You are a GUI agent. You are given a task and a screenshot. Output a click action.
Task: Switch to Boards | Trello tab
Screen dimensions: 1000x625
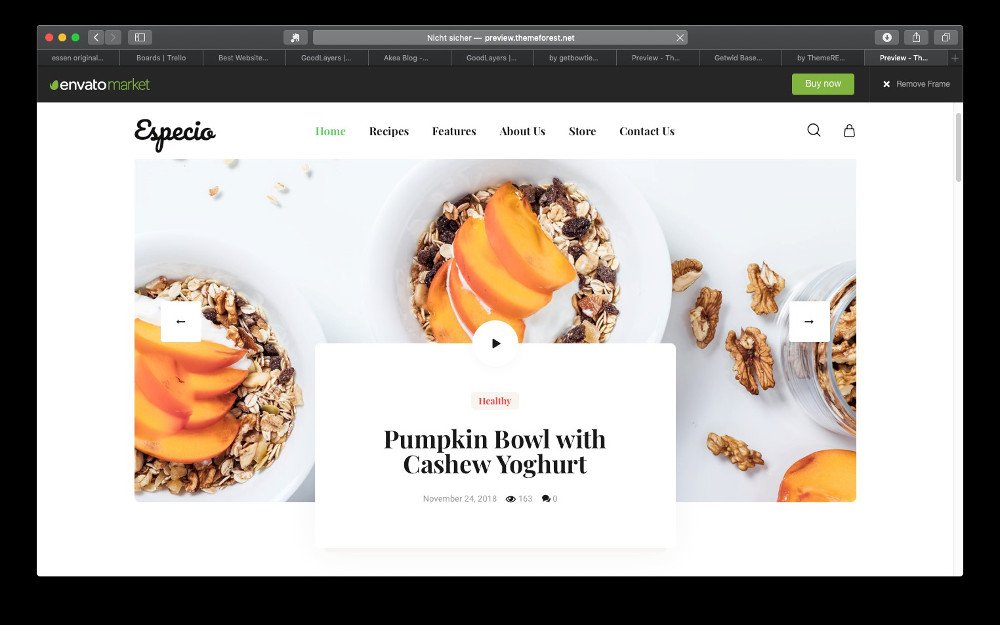coord(161,58)
